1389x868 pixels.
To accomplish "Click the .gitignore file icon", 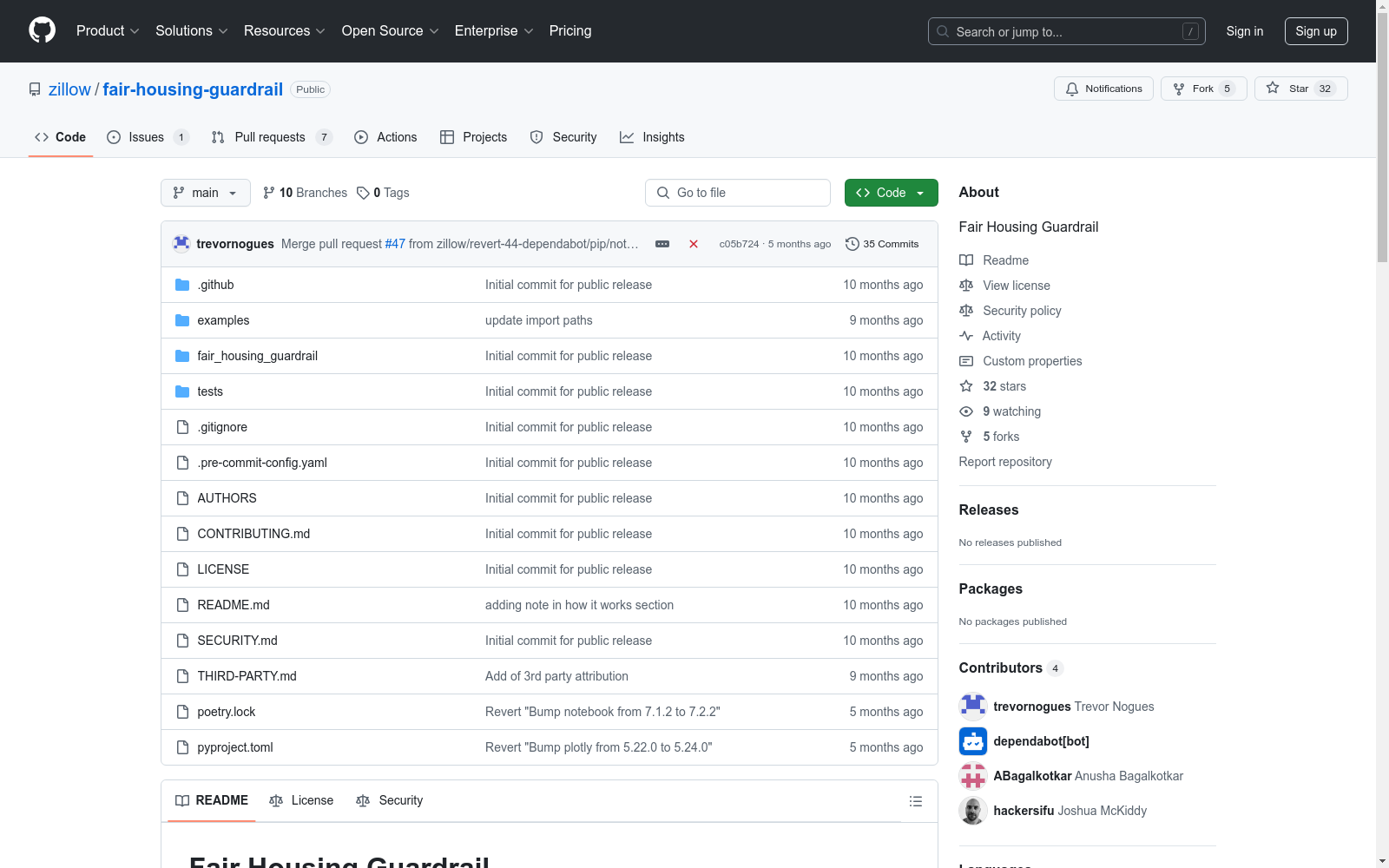I will [x=182, y=427].
